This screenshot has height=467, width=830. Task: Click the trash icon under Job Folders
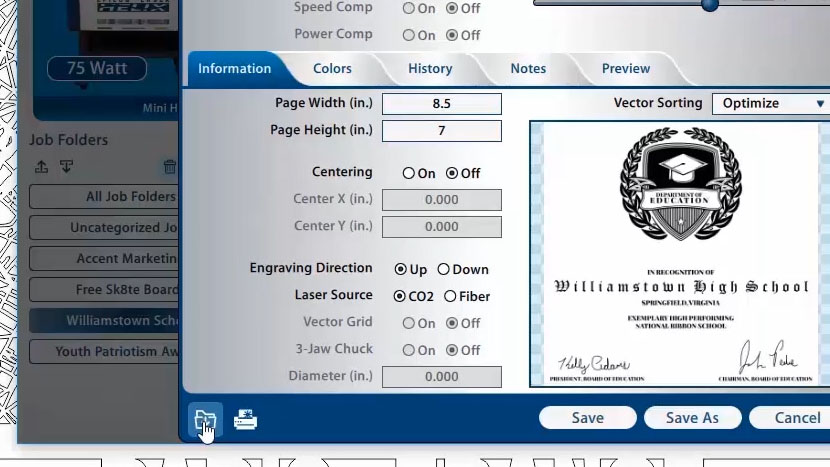pos(170,167)
